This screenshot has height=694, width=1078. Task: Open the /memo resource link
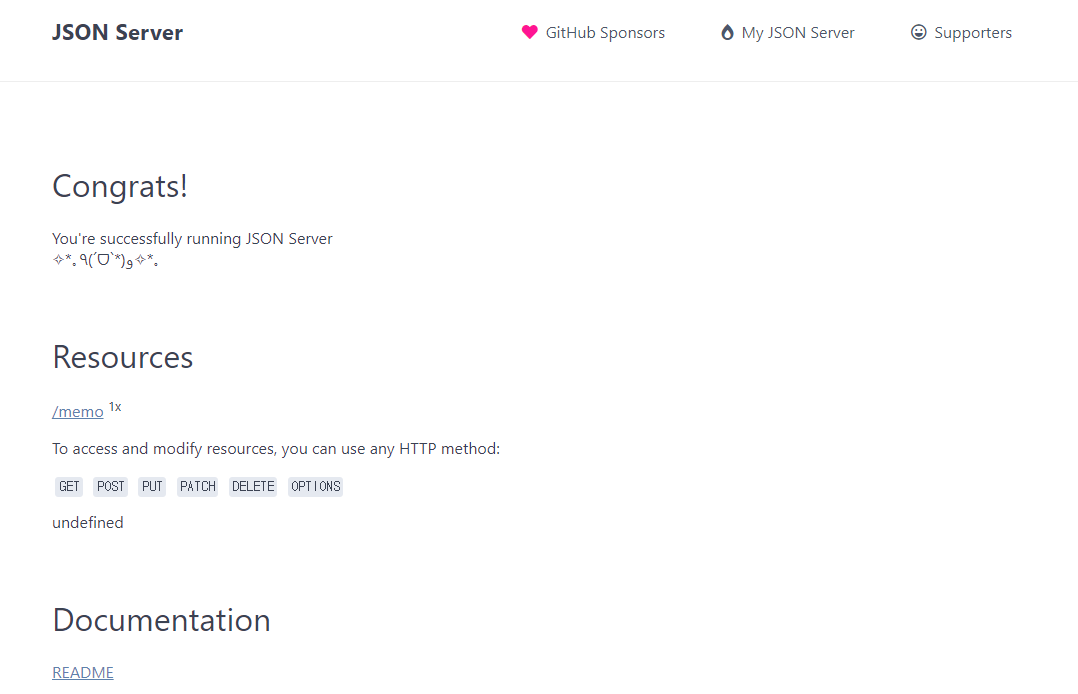click(x=78, y=411)
